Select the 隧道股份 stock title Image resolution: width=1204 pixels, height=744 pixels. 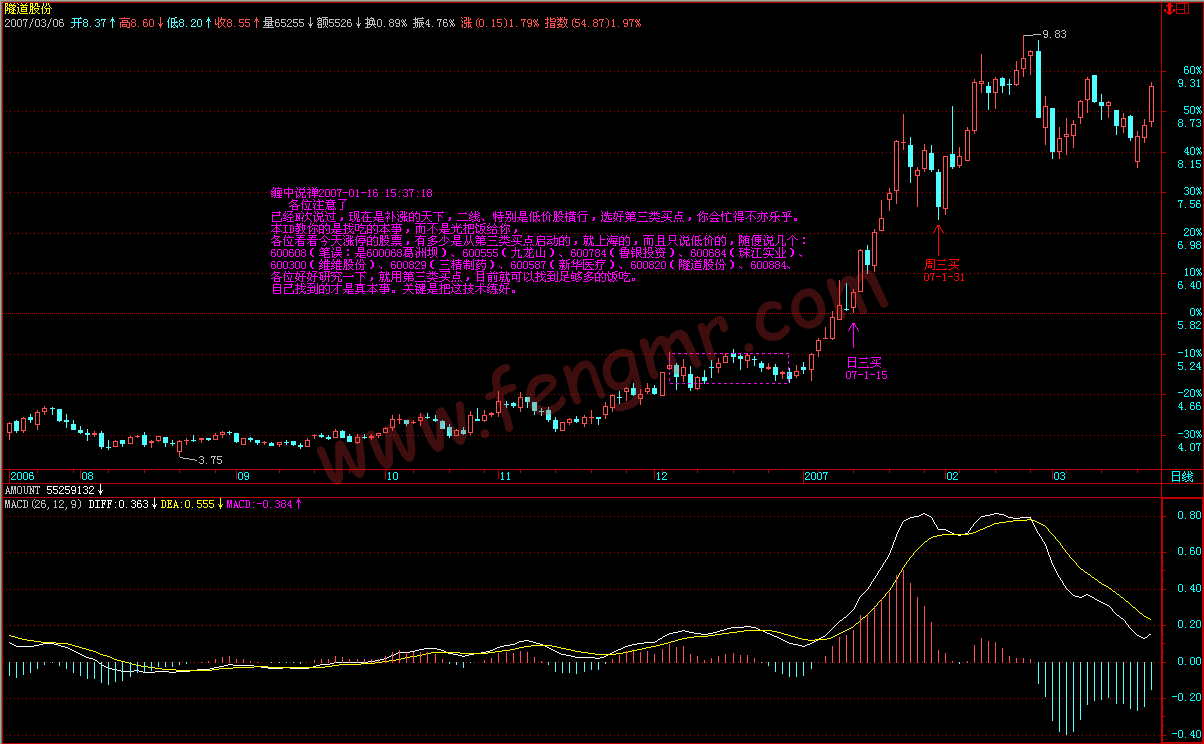coord(27,8)
